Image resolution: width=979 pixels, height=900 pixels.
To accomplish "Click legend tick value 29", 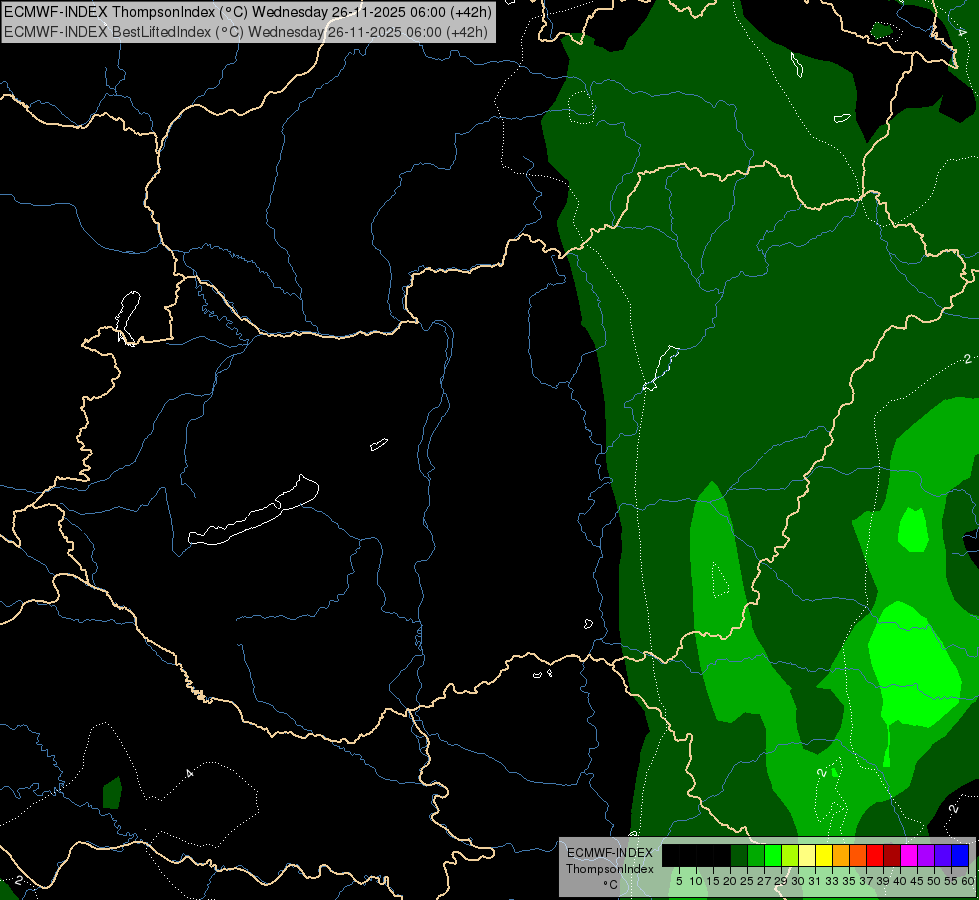I will point(781,881).
